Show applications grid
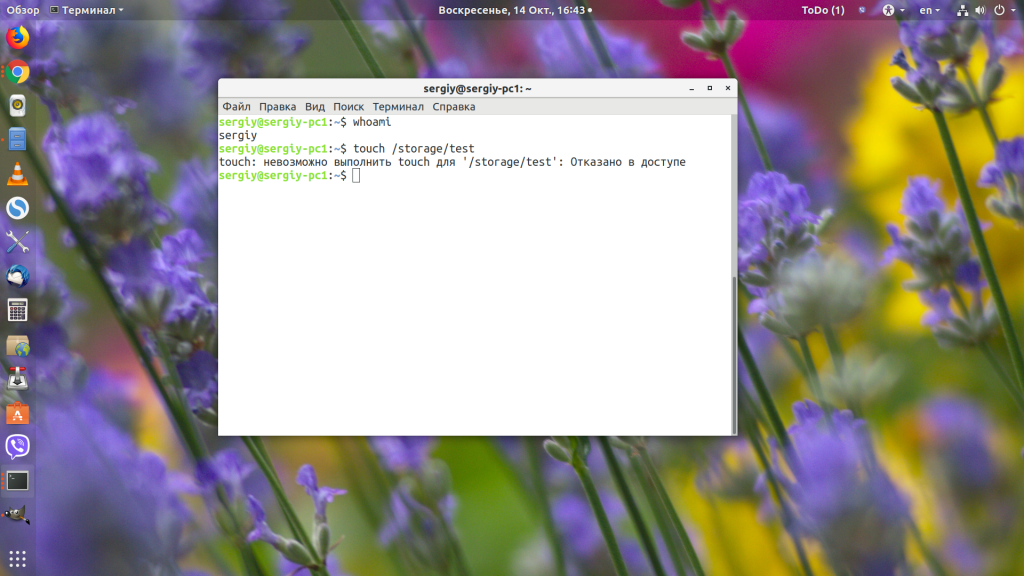Screen dimensions: 1024x576 [18, 558]
